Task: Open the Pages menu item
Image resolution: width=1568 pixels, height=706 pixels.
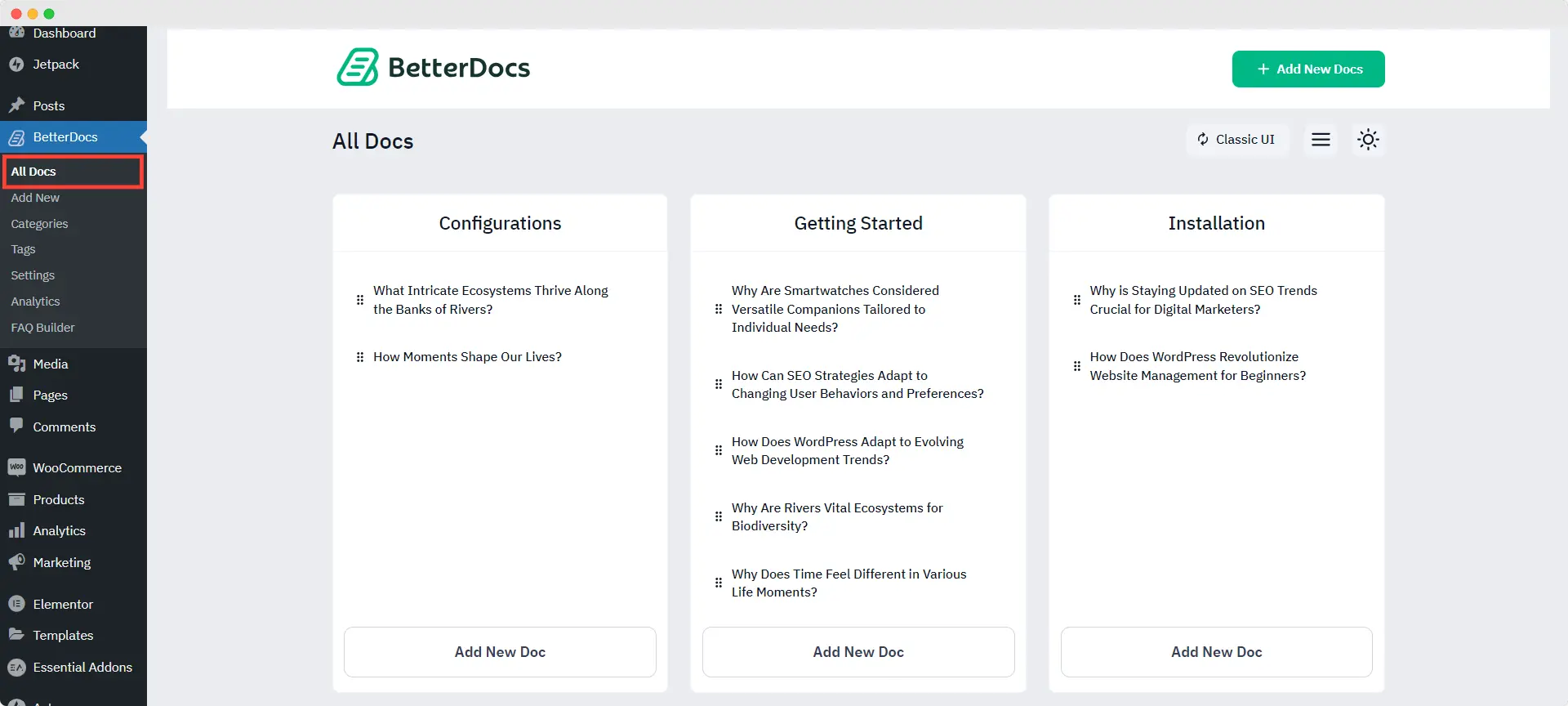Action: point(50,395)
